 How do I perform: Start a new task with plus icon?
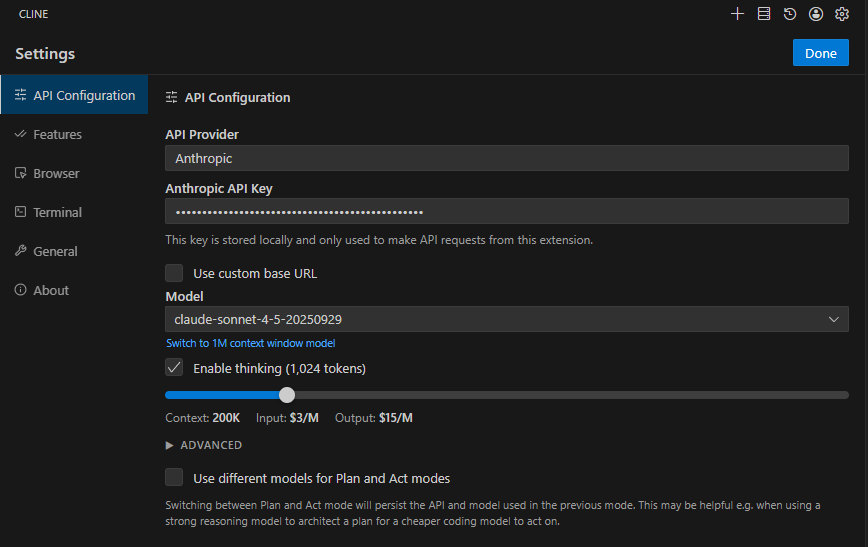737,14
